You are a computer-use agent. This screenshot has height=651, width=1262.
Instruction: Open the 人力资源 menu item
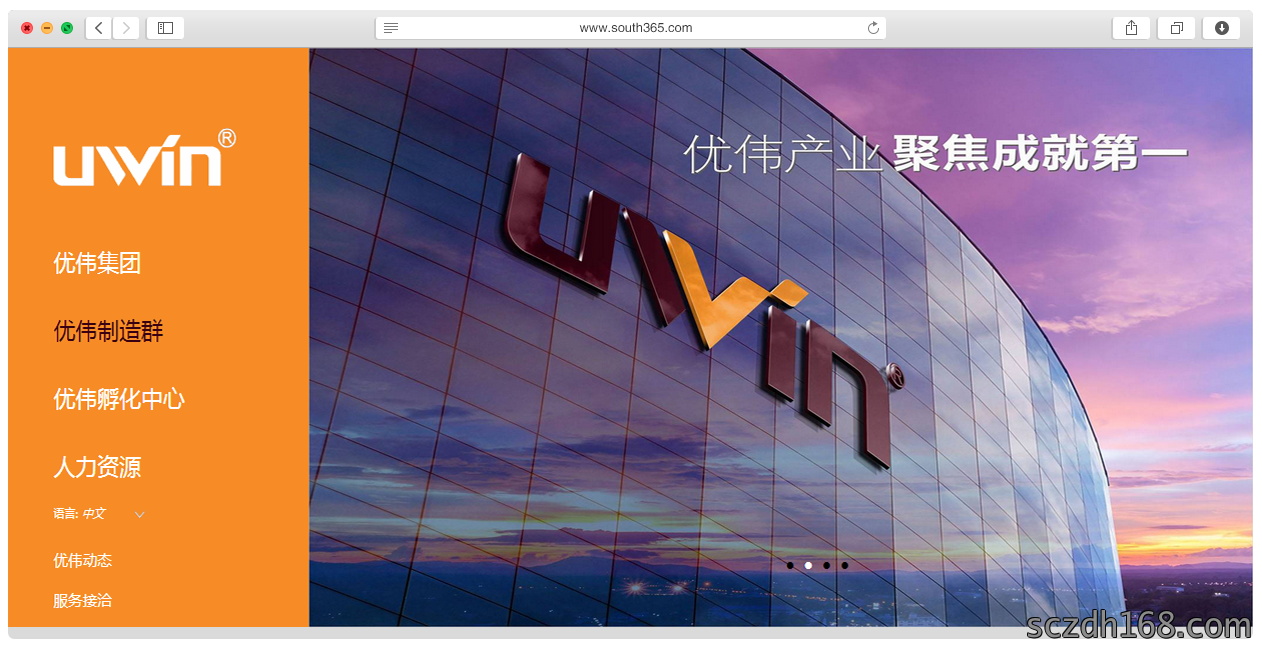click(x=97, y=467)
